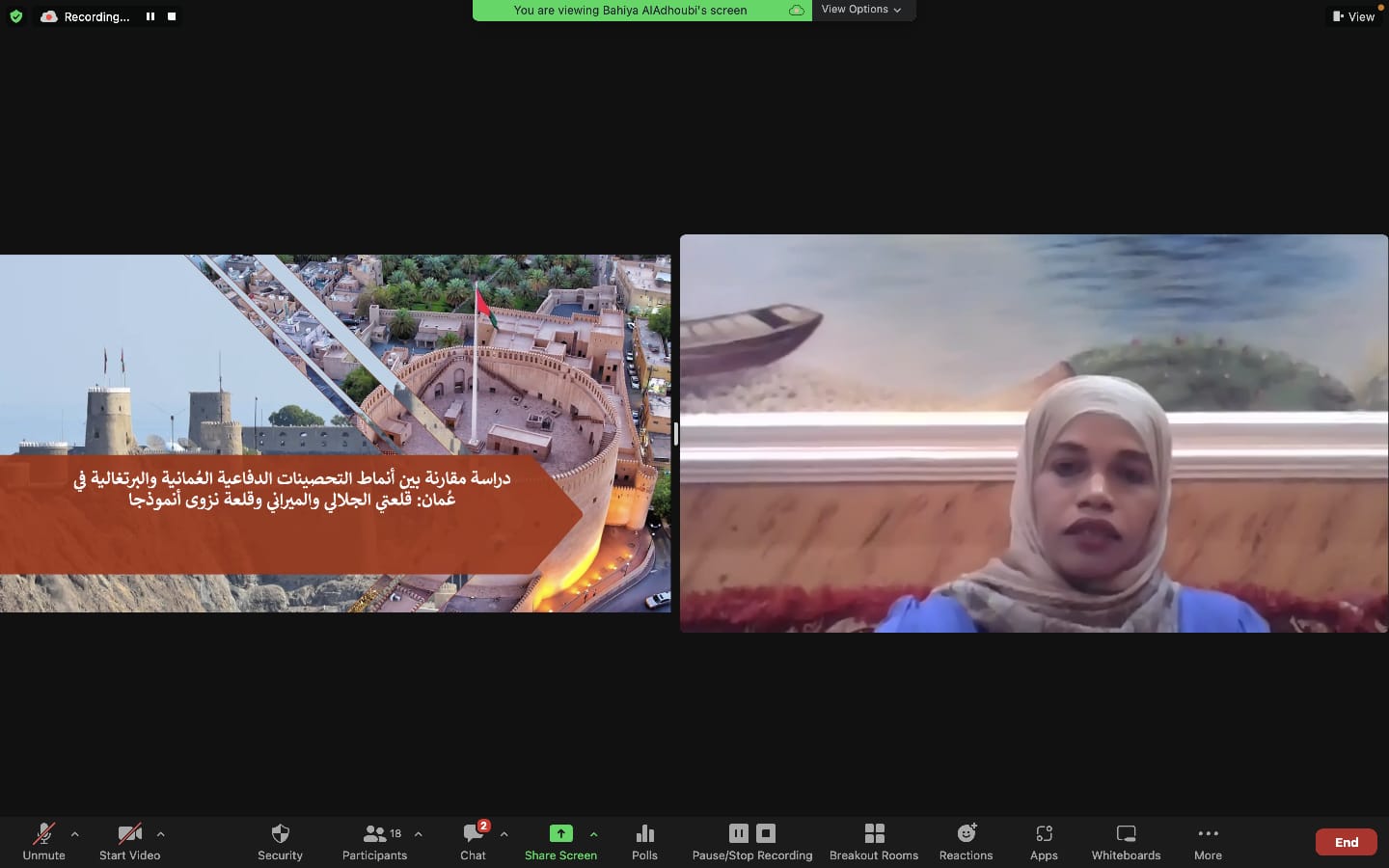Click the Recording status indicator
Viewport: 1389px width, 868px height.
[x=85, y=16]
